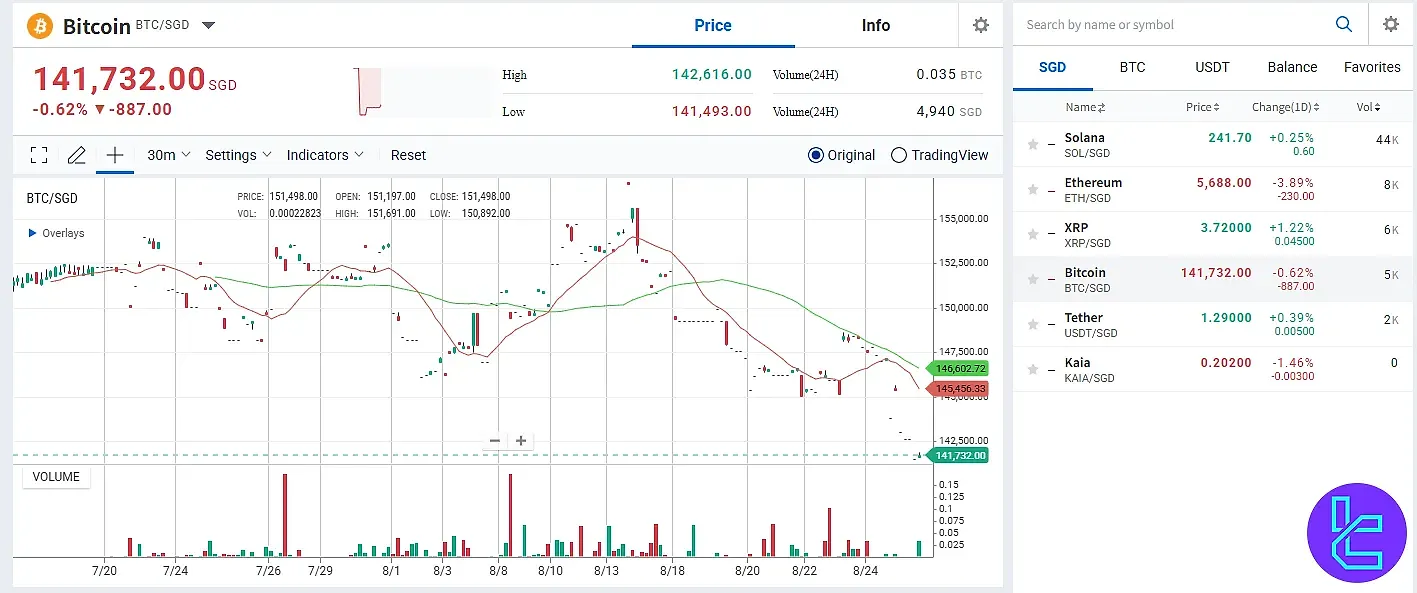Switch to the Info tab
1417x593 pixels.
point(875,25)
